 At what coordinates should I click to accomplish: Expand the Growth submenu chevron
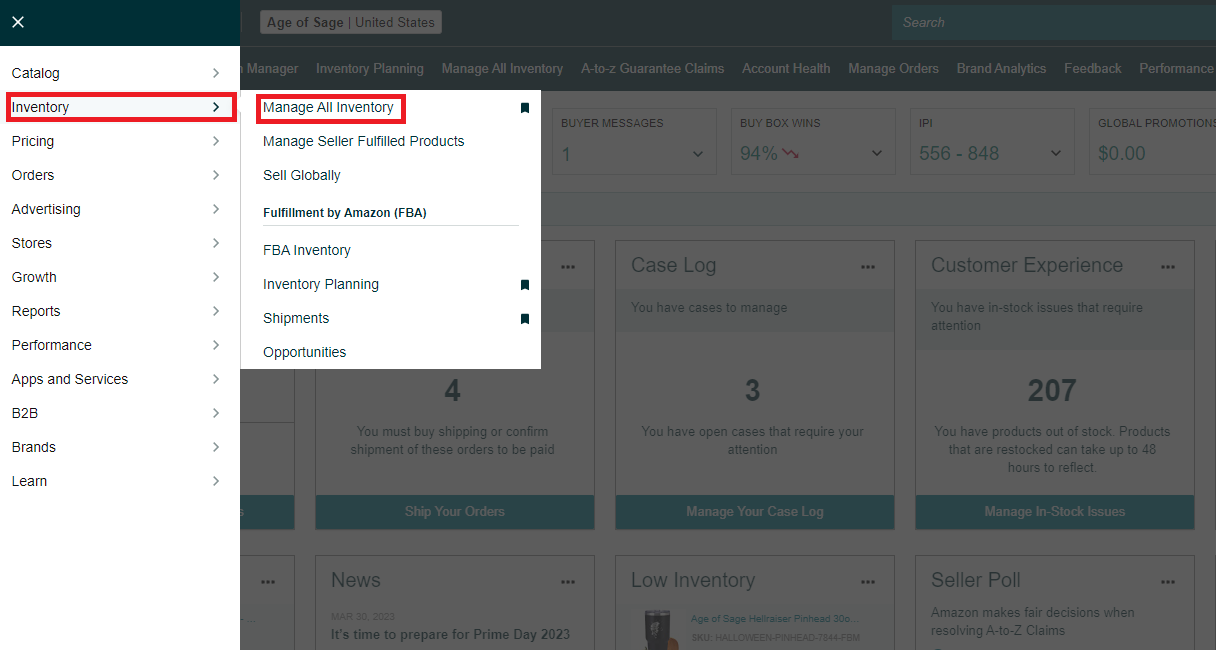[216, 277]
